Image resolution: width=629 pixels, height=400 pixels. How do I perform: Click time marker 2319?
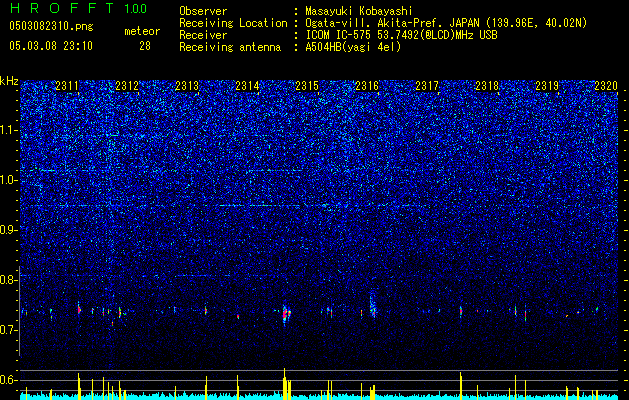pos(547,86)
